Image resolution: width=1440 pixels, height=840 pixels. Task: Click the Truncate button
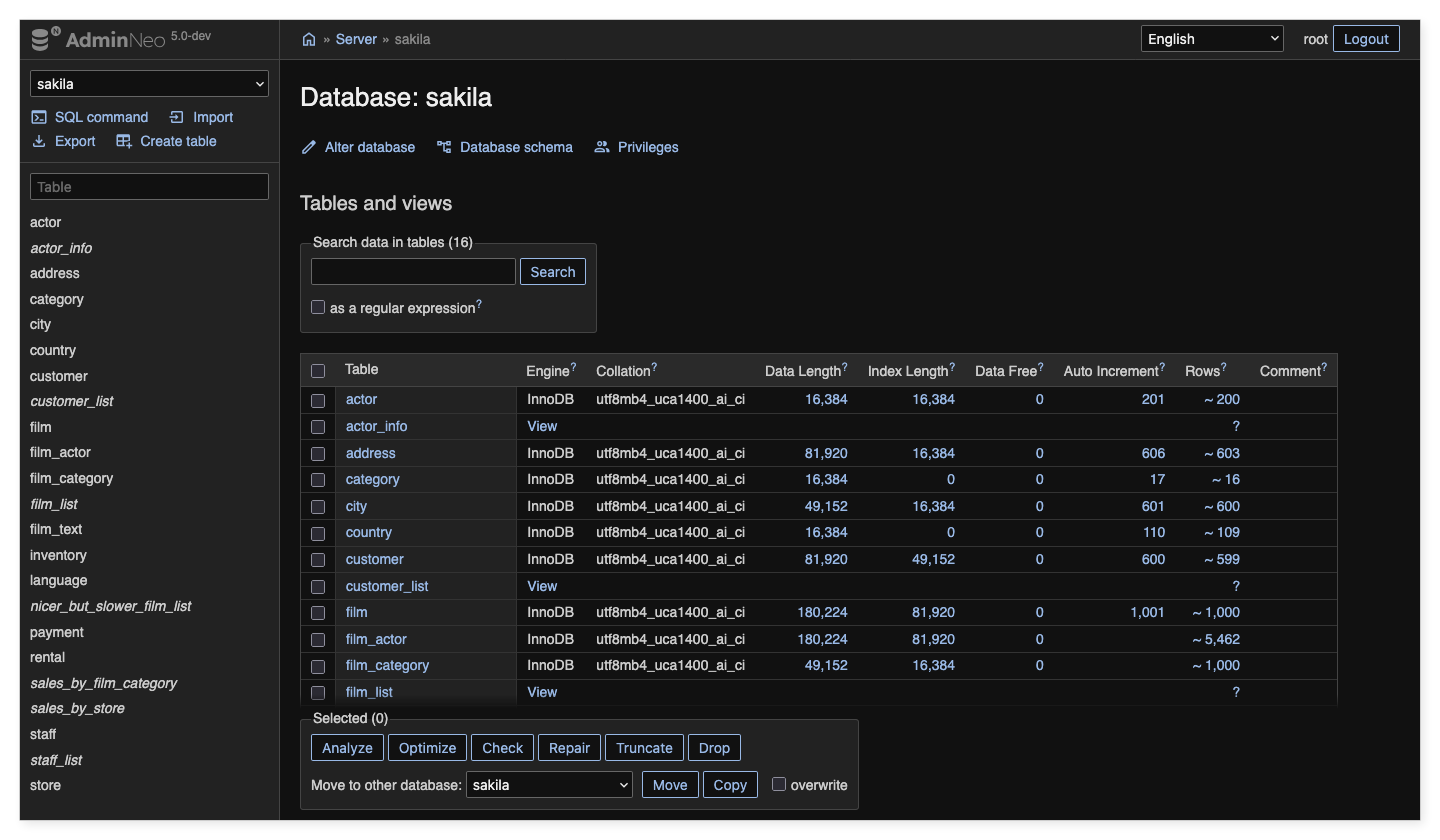[644, 748]
